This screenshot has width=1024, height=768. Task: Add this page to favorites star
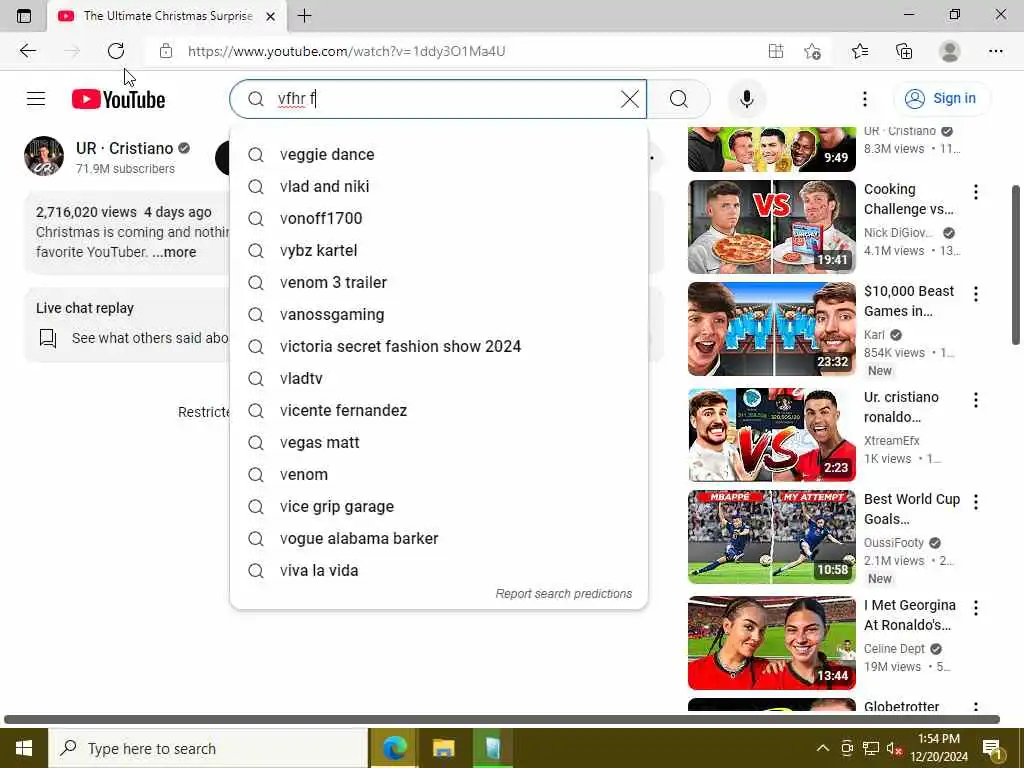pos(812,51)
